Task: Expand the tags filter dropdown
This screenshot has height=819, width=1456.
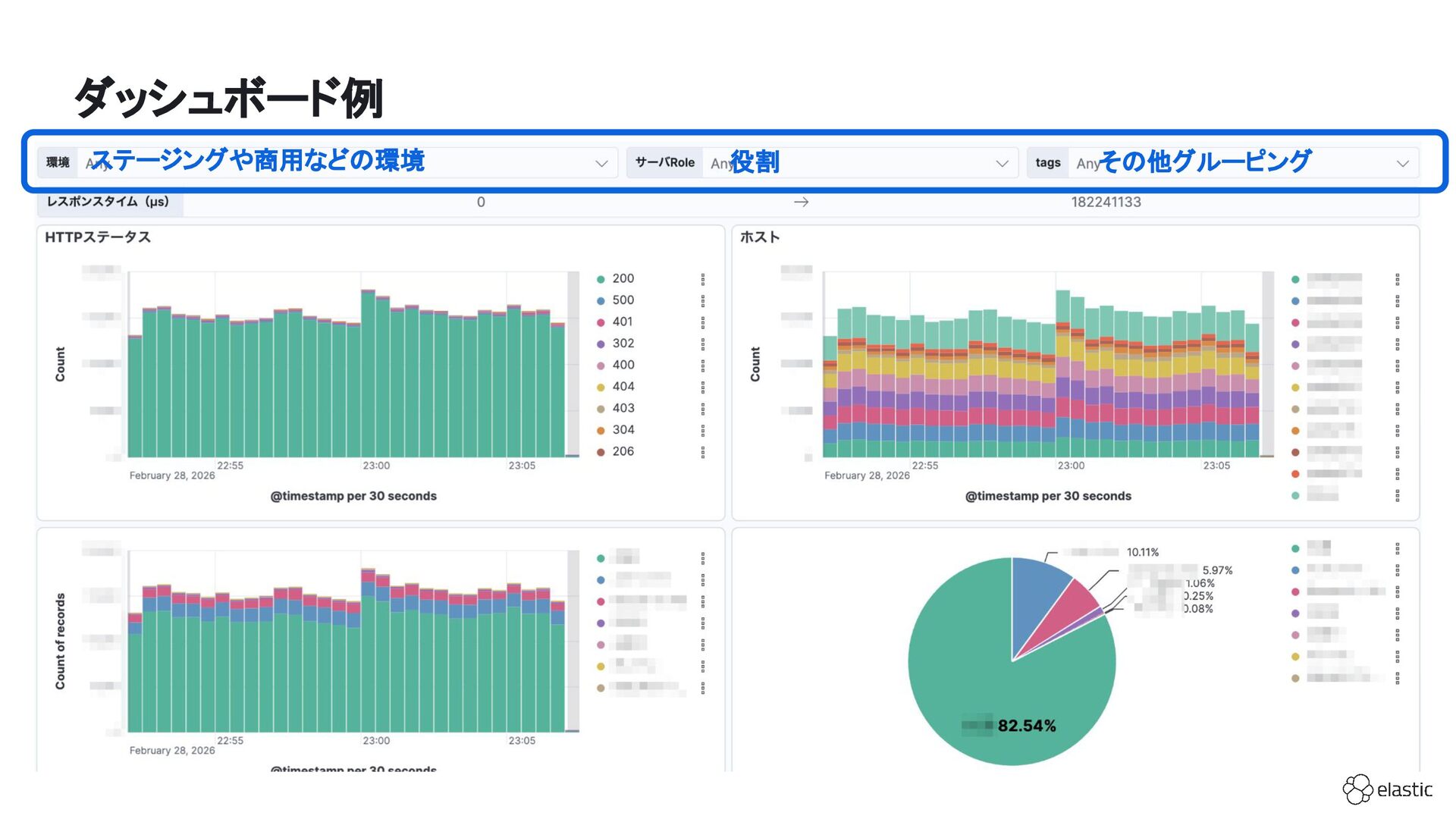Action: (1402, 163)
